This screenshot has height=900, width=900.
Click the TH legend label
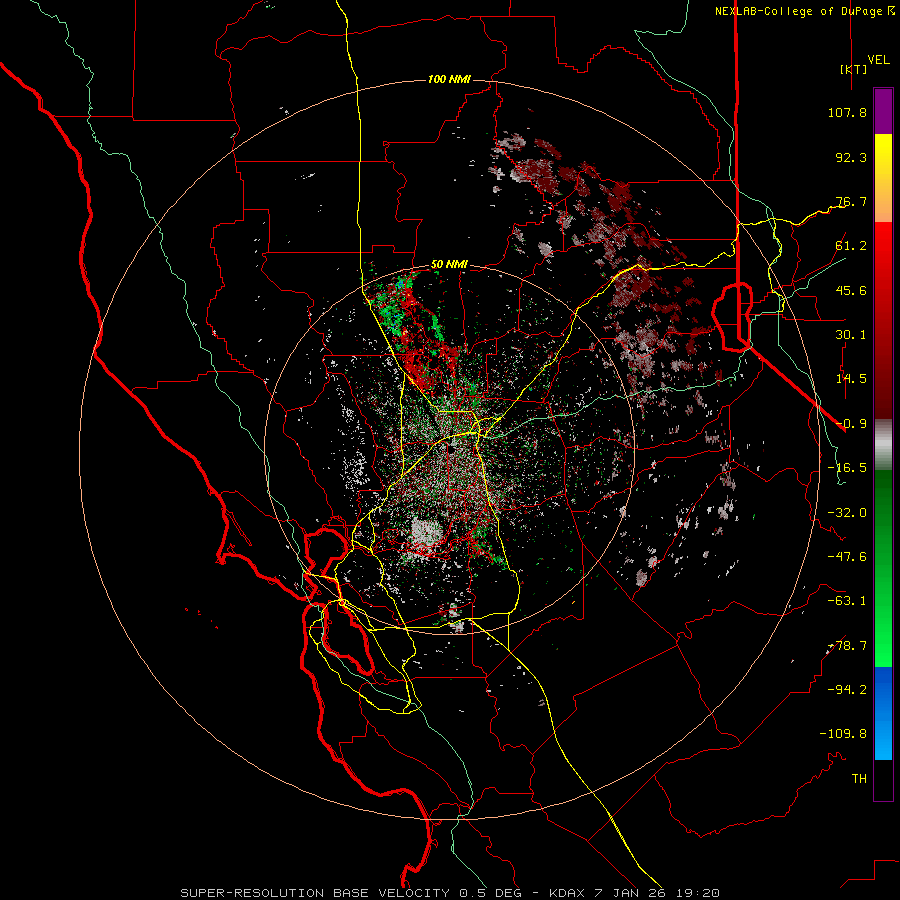coord(859,779)
